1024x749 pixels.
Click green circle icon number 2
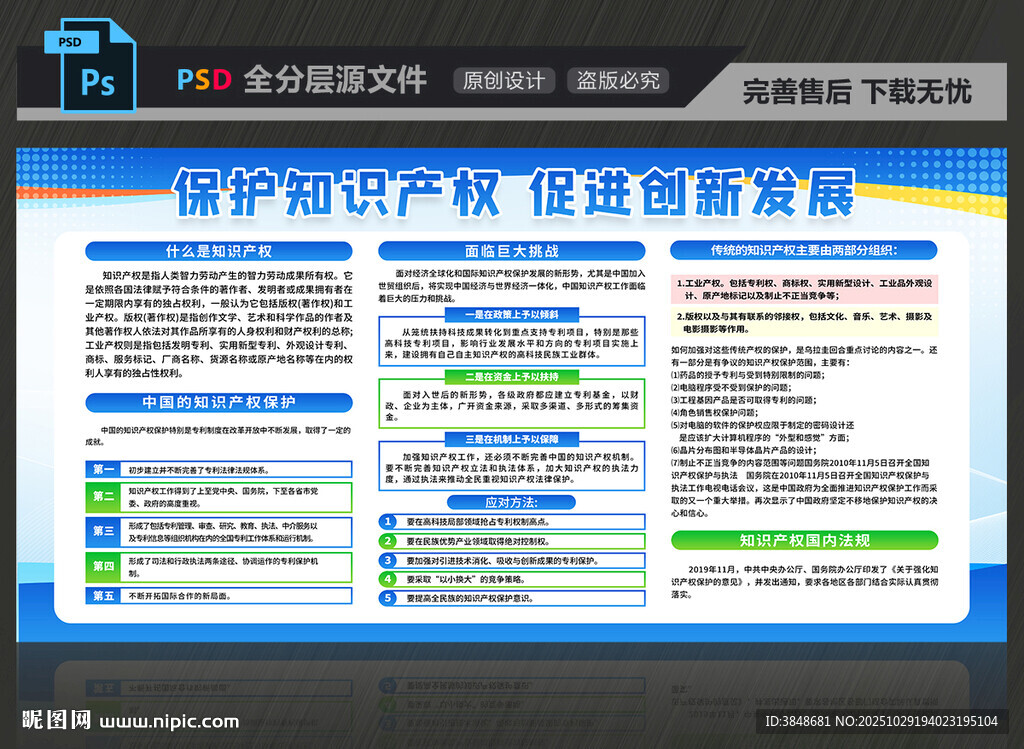389,540
